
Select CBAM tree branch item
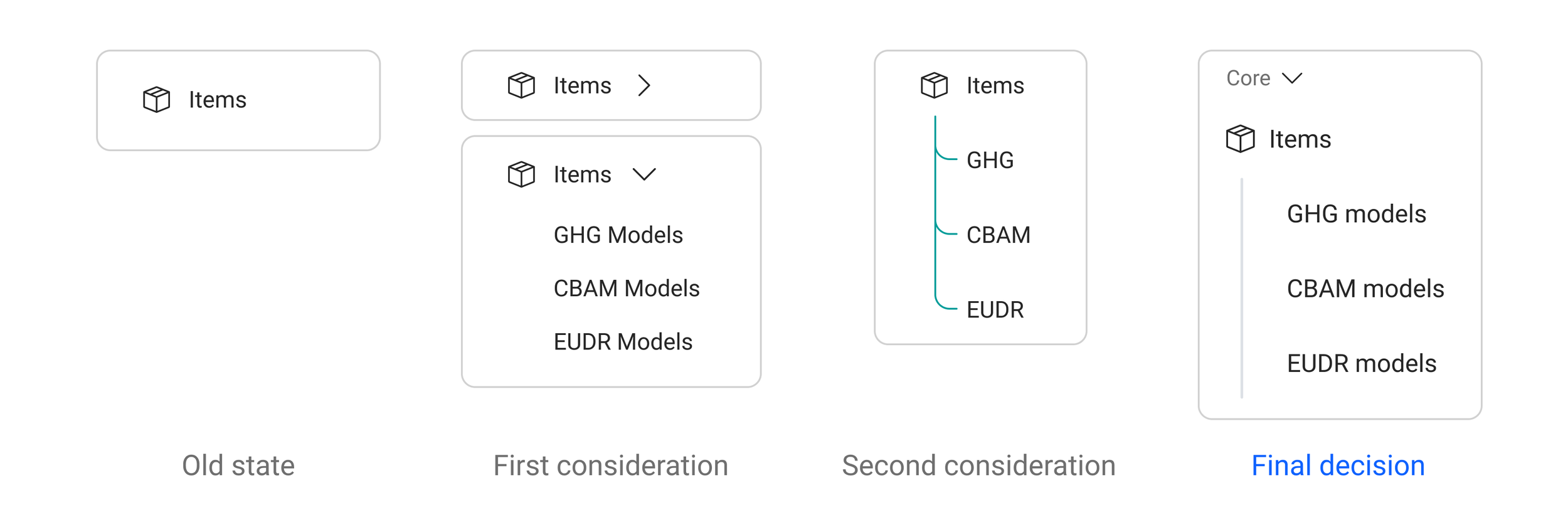point(998,235)
